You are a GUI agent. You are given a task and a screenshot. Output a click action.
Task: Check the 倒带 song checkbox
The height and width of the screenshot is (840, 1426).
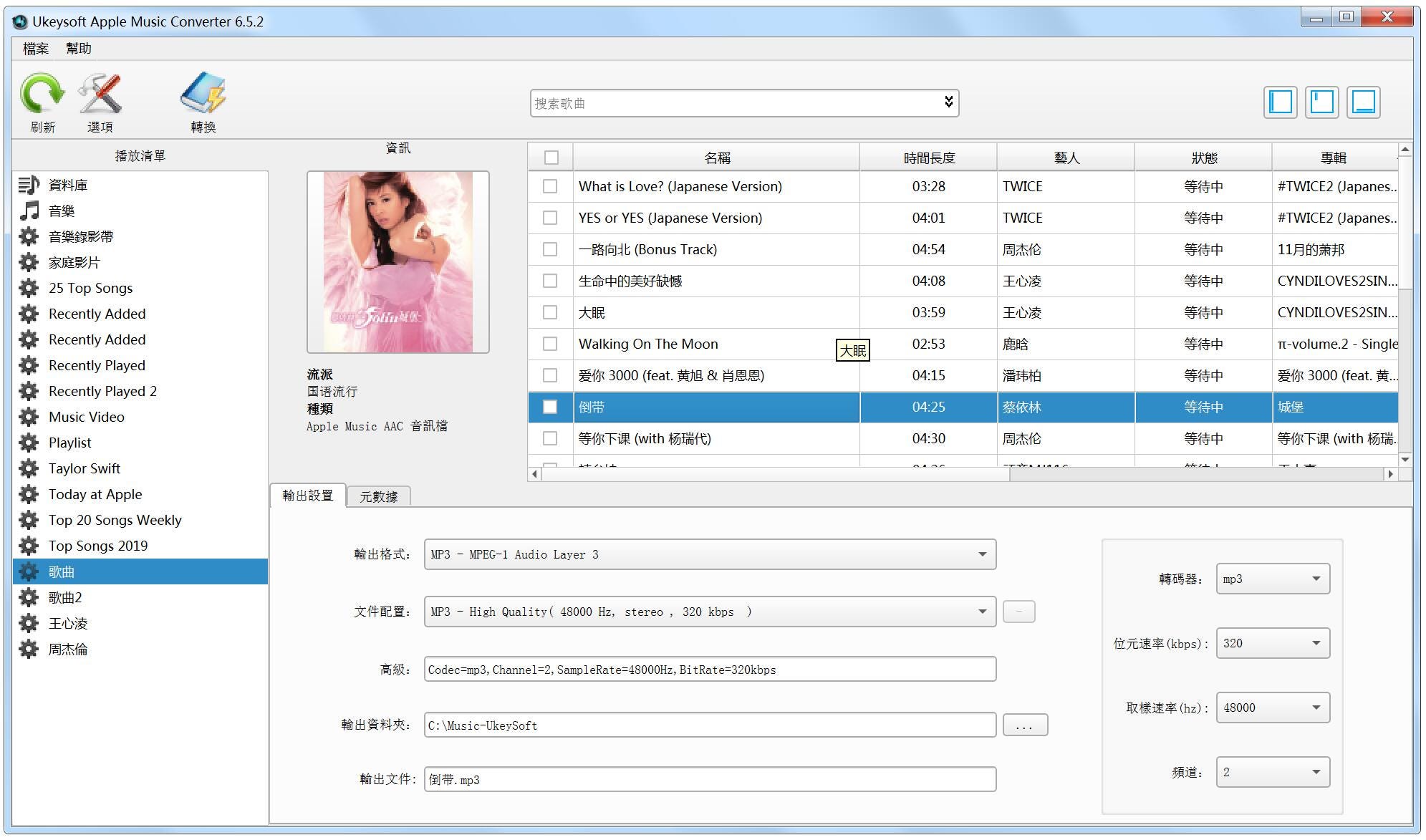[550, 407]
